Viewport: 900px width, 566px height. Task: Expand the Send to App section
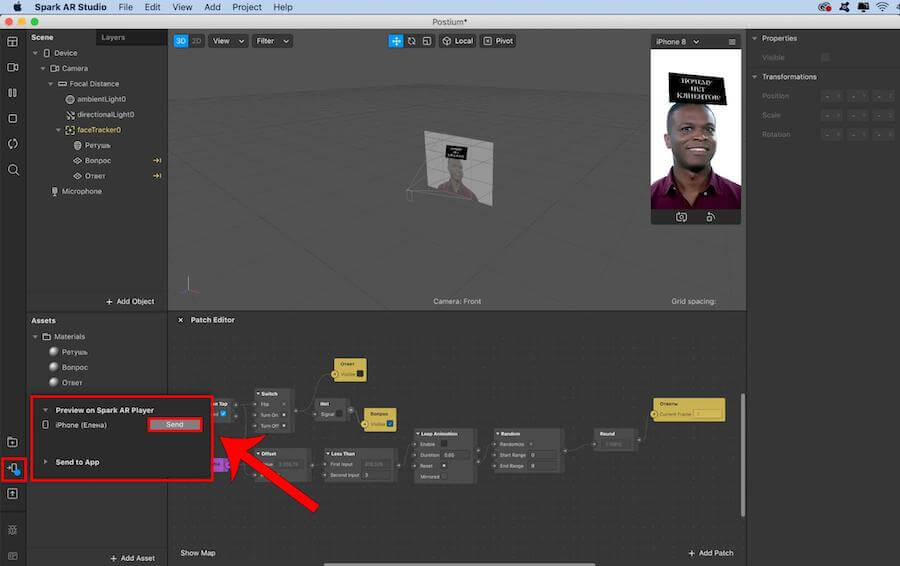pyautogui.click(x=77, y=462)
